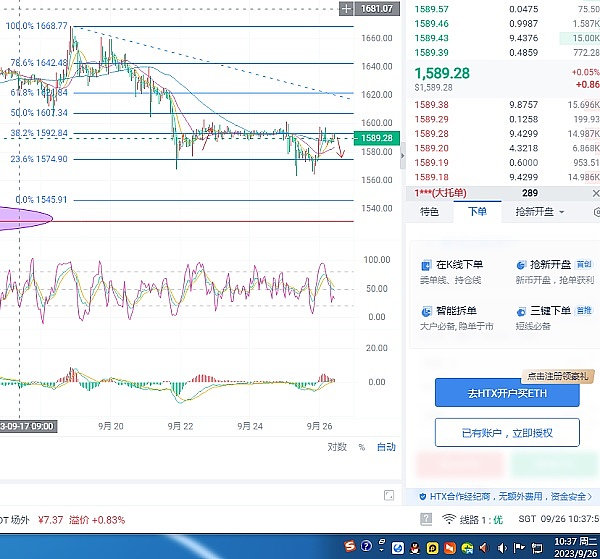Click 去HTX开户买ETH button
Image resolution: width=600 pixels, height=559 pixels.
coord(507,393)
